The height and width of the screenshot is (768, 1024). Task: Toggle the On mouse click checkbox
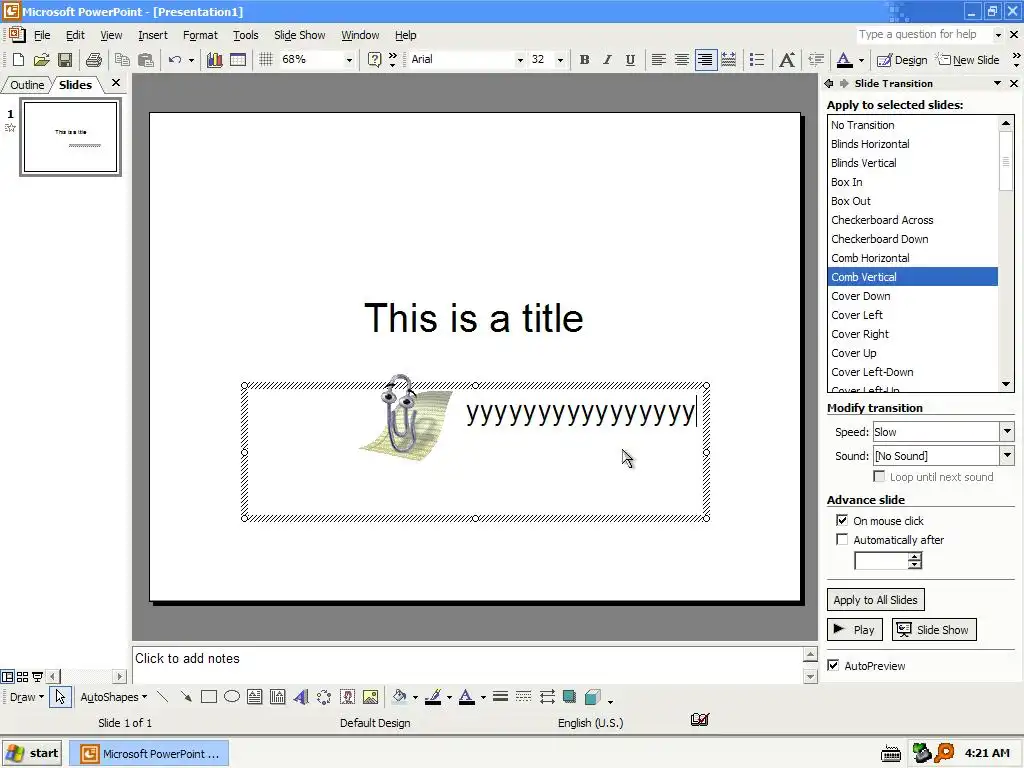point(842,520)
